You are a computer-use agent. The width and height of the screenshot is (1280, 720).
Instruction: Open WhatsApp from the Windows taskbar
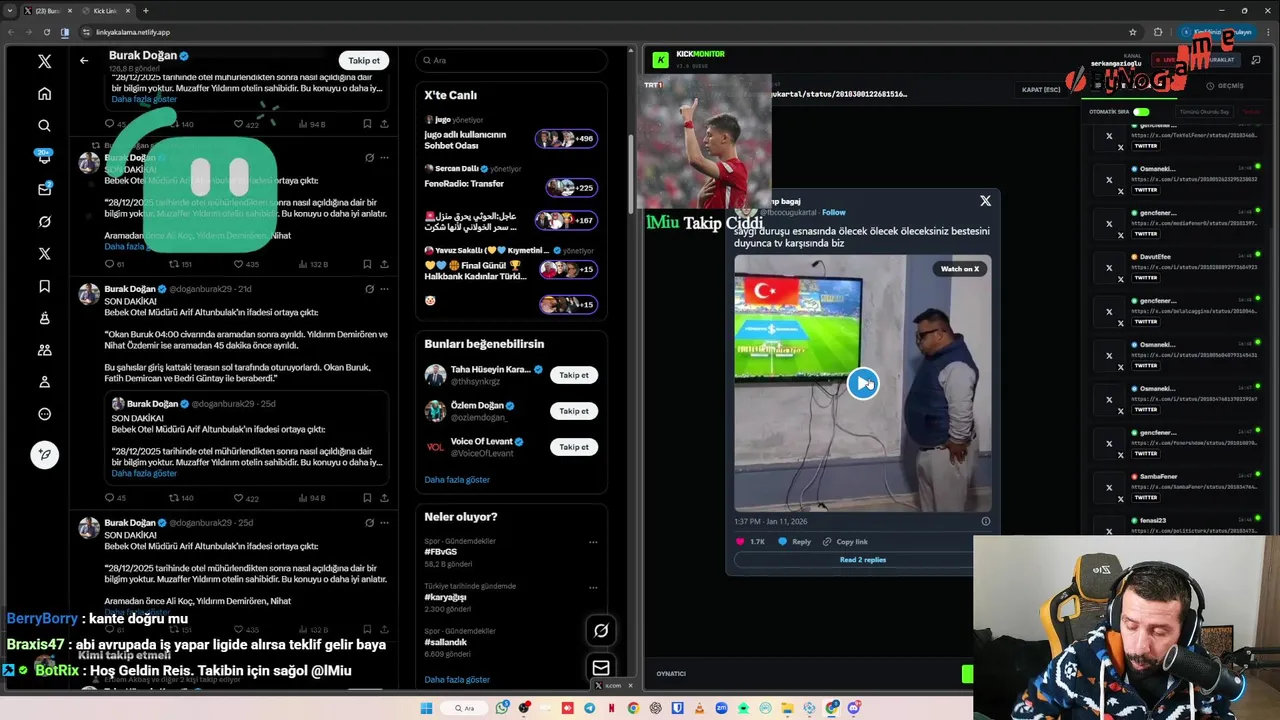point(502,708)
